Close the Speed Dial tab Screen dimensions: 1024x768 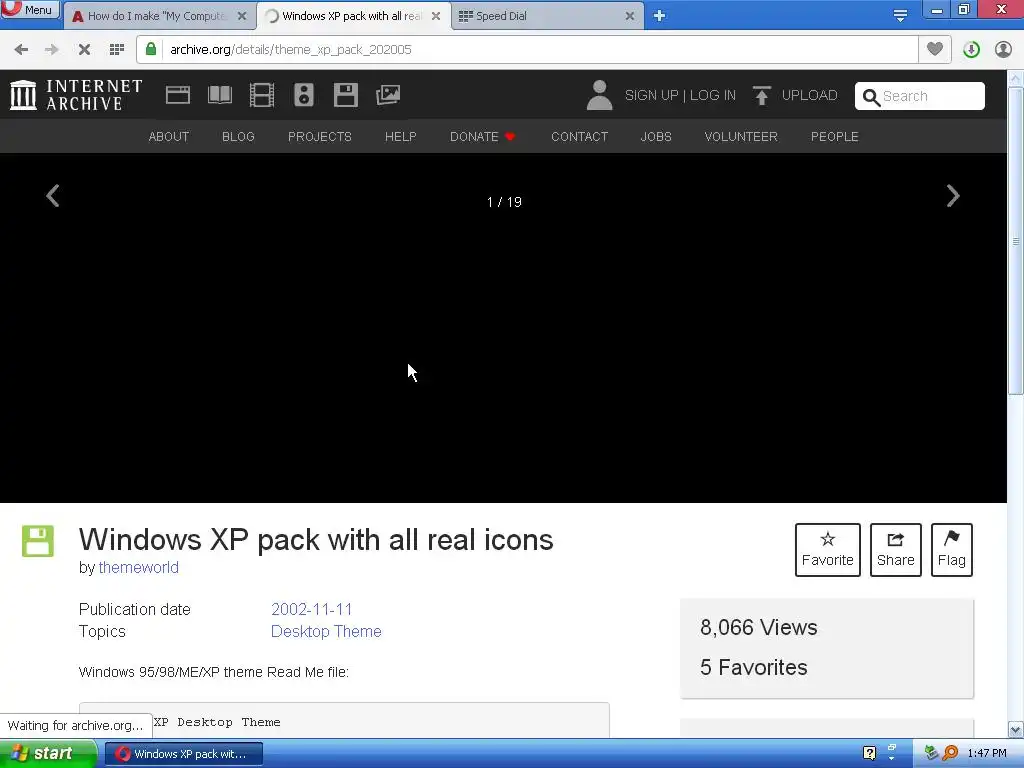click(630, 16)
